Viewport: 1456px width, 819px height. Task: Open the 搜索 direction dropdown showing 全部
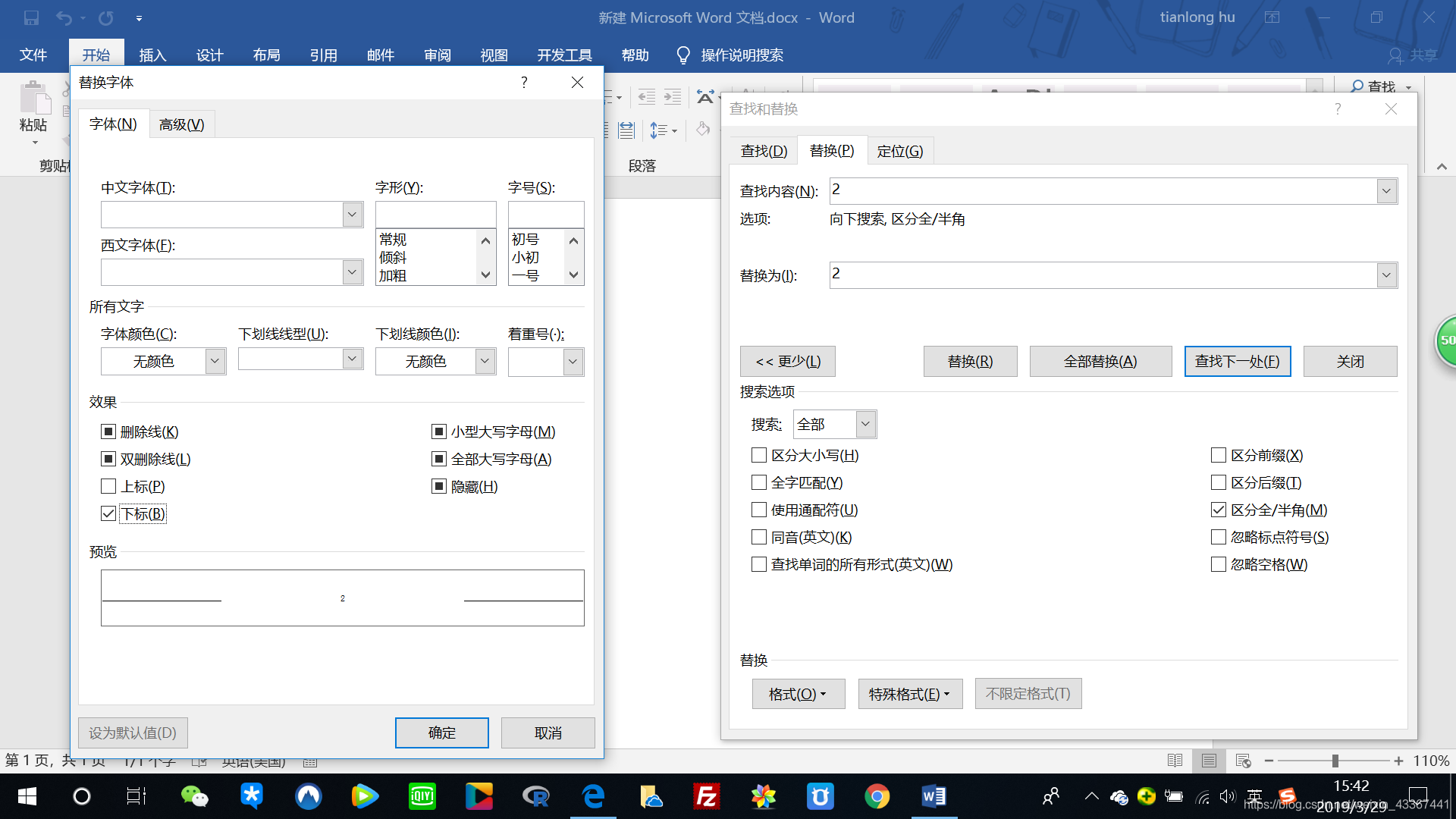point(865,424)
